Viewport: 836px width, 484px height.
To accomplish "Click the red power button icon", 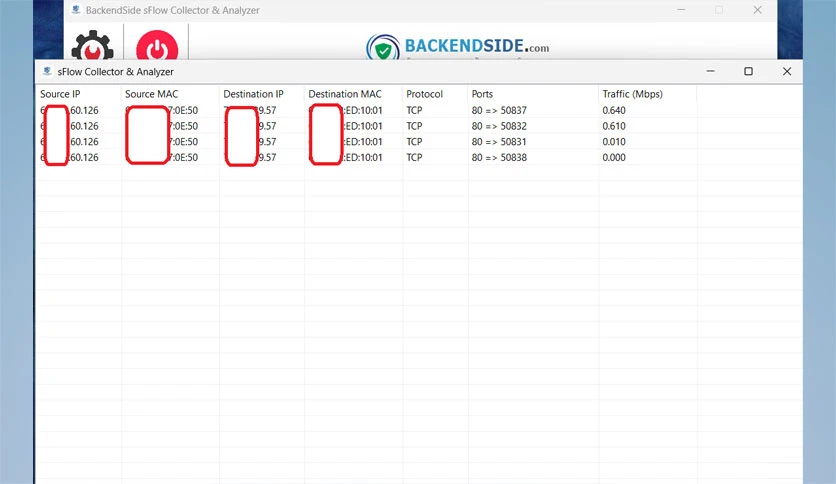I will click(x=157, y=45).
